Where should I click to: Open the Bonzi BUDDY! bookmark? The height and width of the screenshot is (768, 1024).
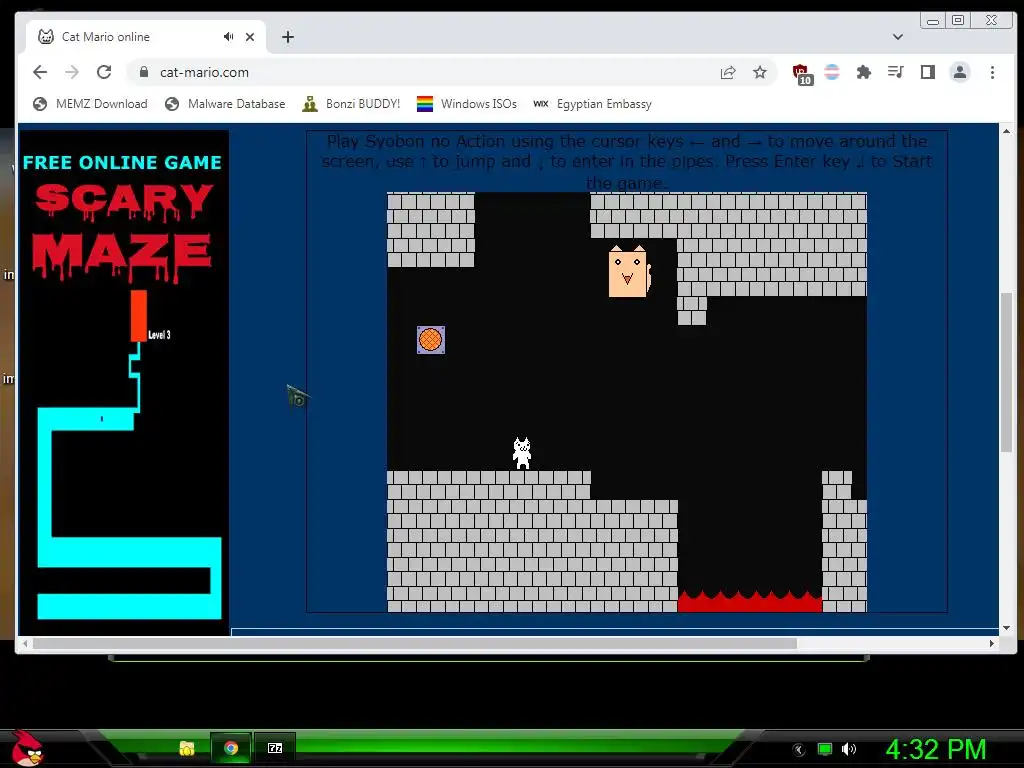(351, 104)
